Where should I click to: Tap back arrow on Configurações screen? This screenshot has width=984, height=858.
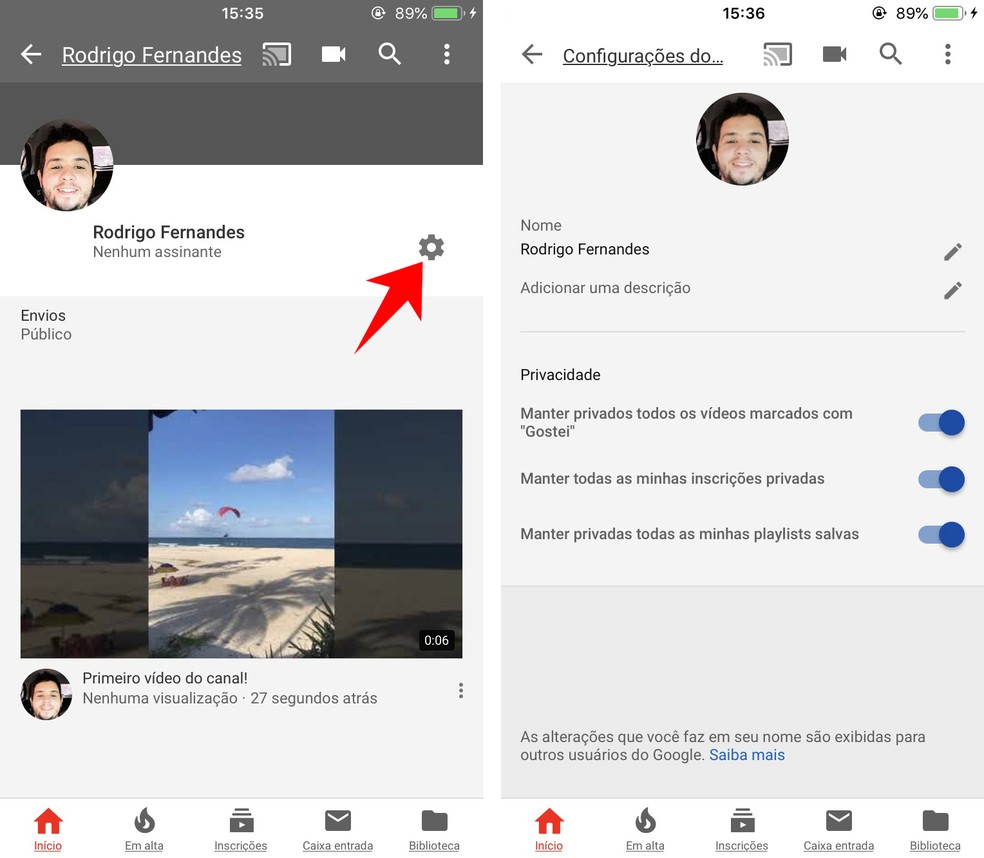[x=532, y=55]
